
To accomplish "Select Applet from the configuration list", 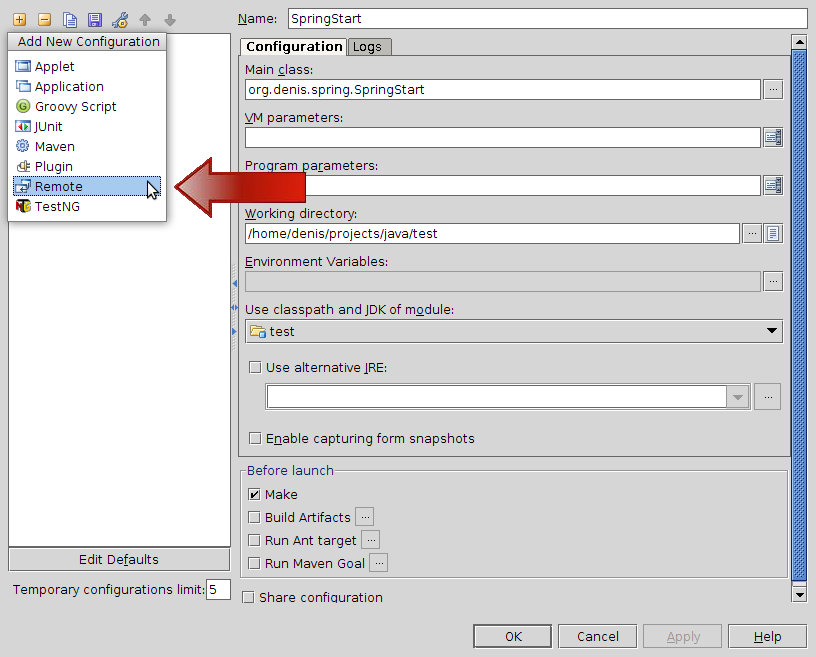I will [x=87, y=67].
